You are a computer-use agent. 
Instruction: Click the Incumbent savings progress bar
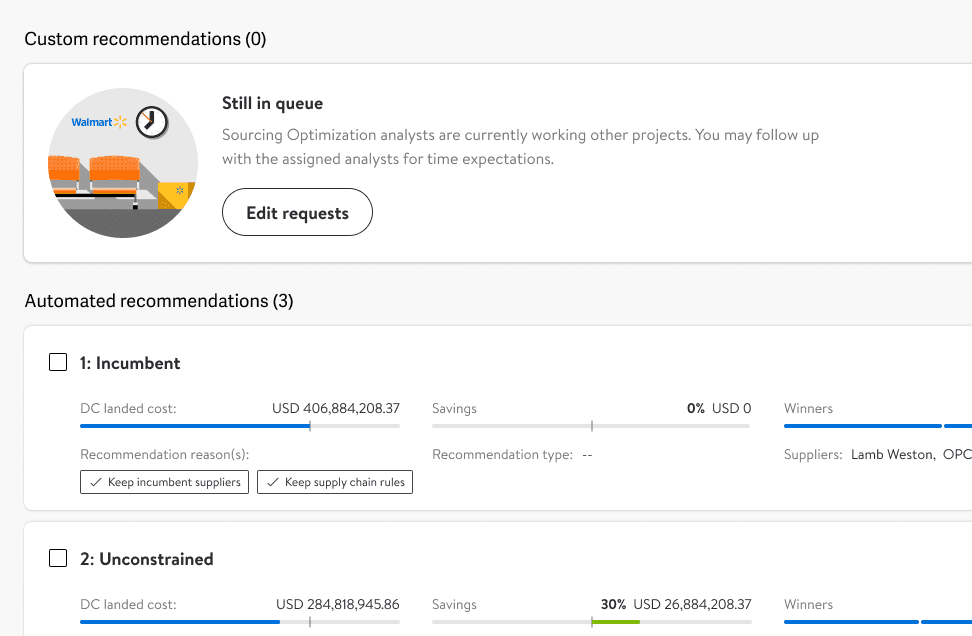591,426
